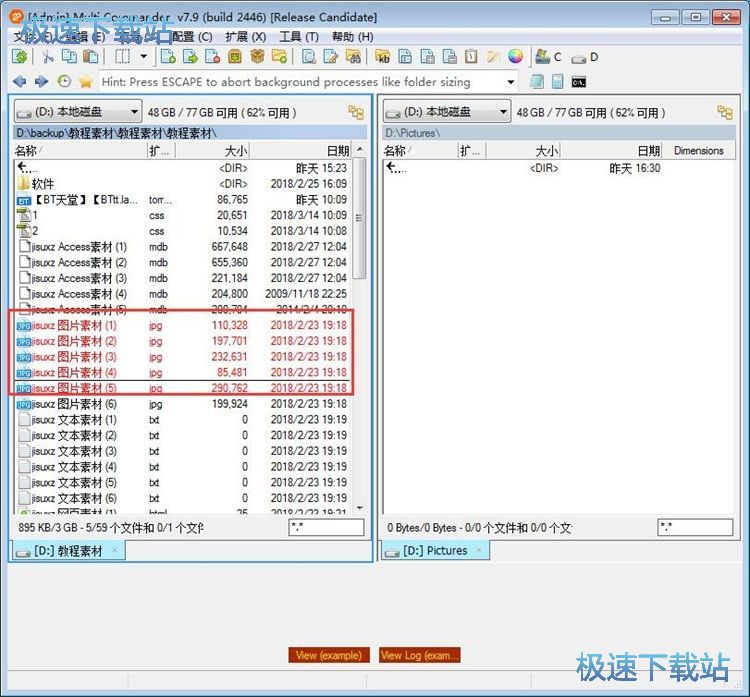Click parent directory row in right panel
Screen dimensions: 750x697
click(x=559, y=168)
